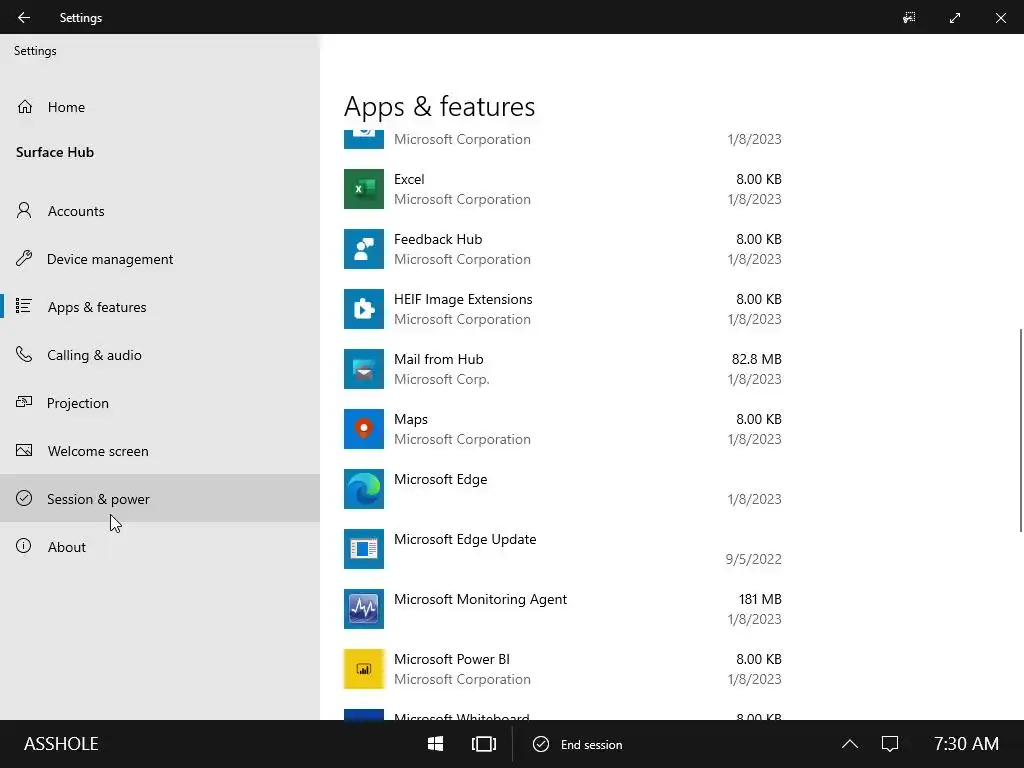Click the Maps location pin icon
The height and width of the screenshot is (768, 1024).
(x=364, y=429)
